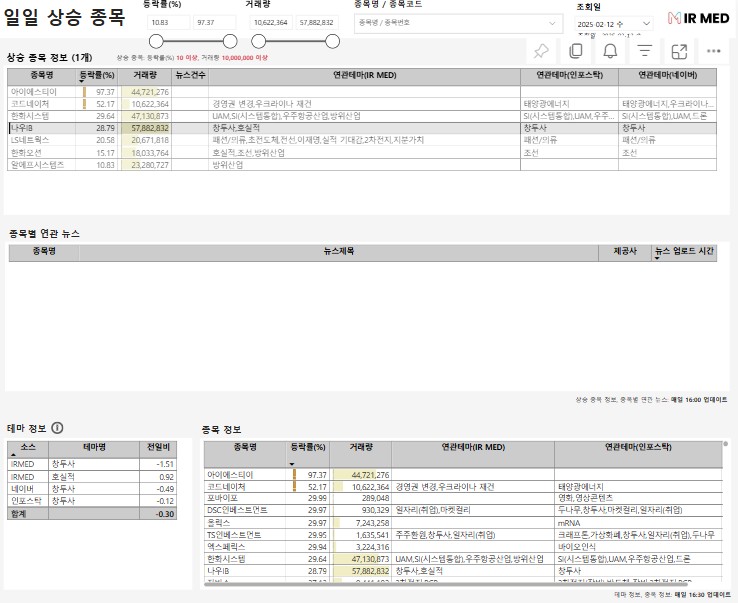Sort theme table by 전일비 header
The width and height of the screenshot is (738, 603).
(x=158, y=449)
